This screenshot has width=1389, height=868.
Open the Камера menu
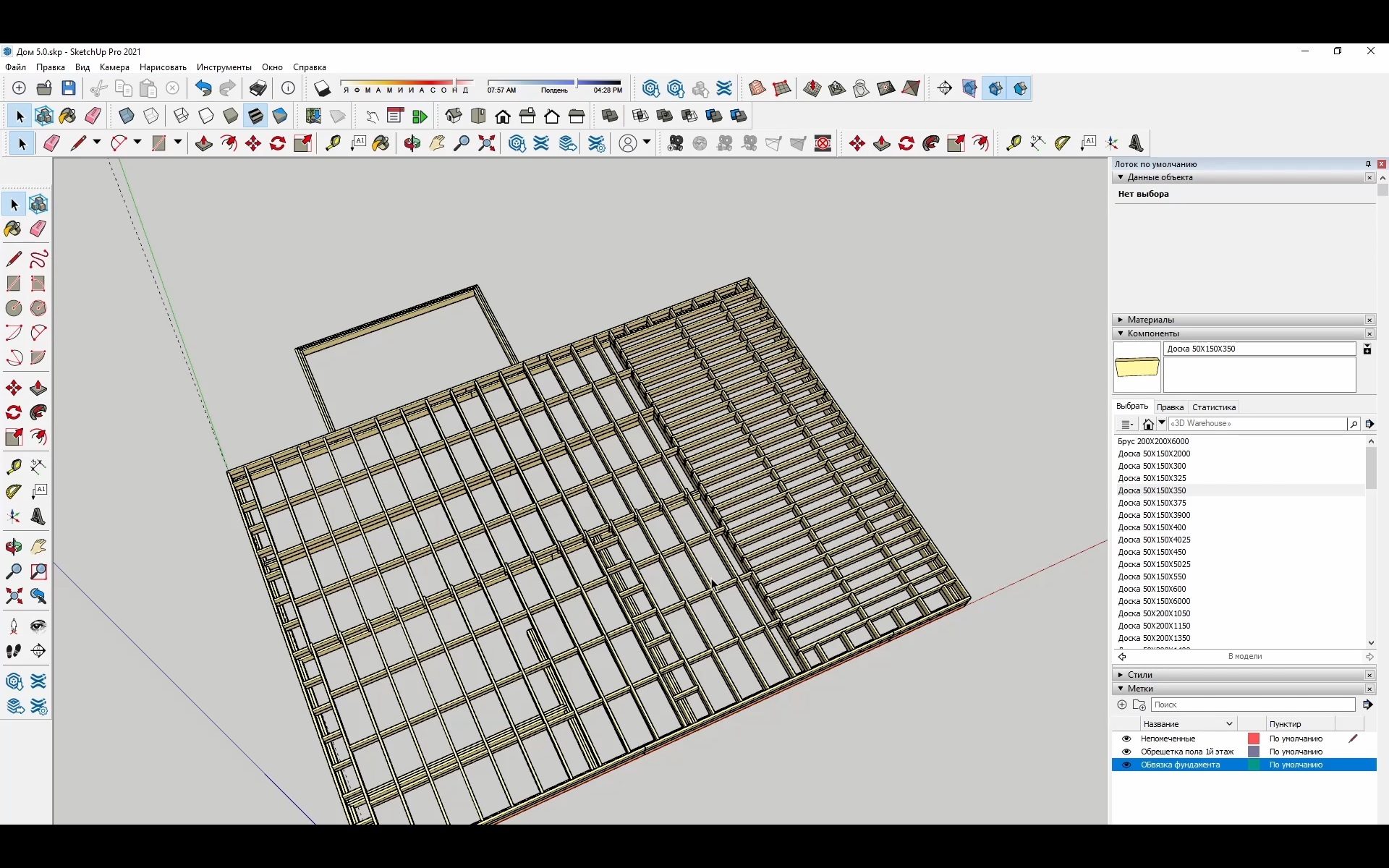pyautogui.click(x=114, y=67)
